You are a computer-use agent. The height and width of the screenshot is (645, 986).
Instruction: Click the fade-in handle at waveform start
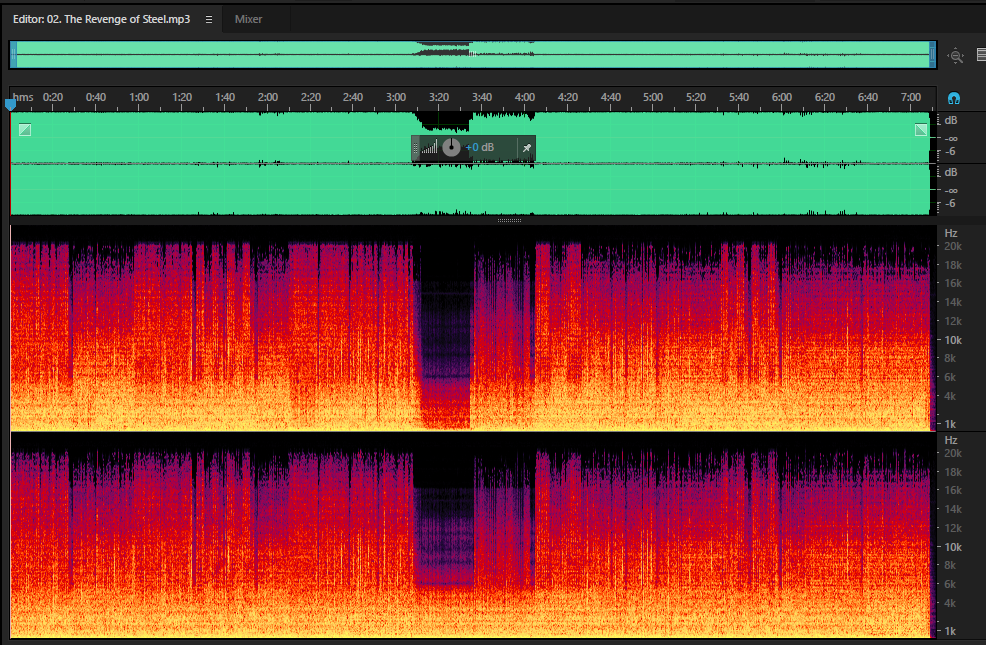pos(25,130)
